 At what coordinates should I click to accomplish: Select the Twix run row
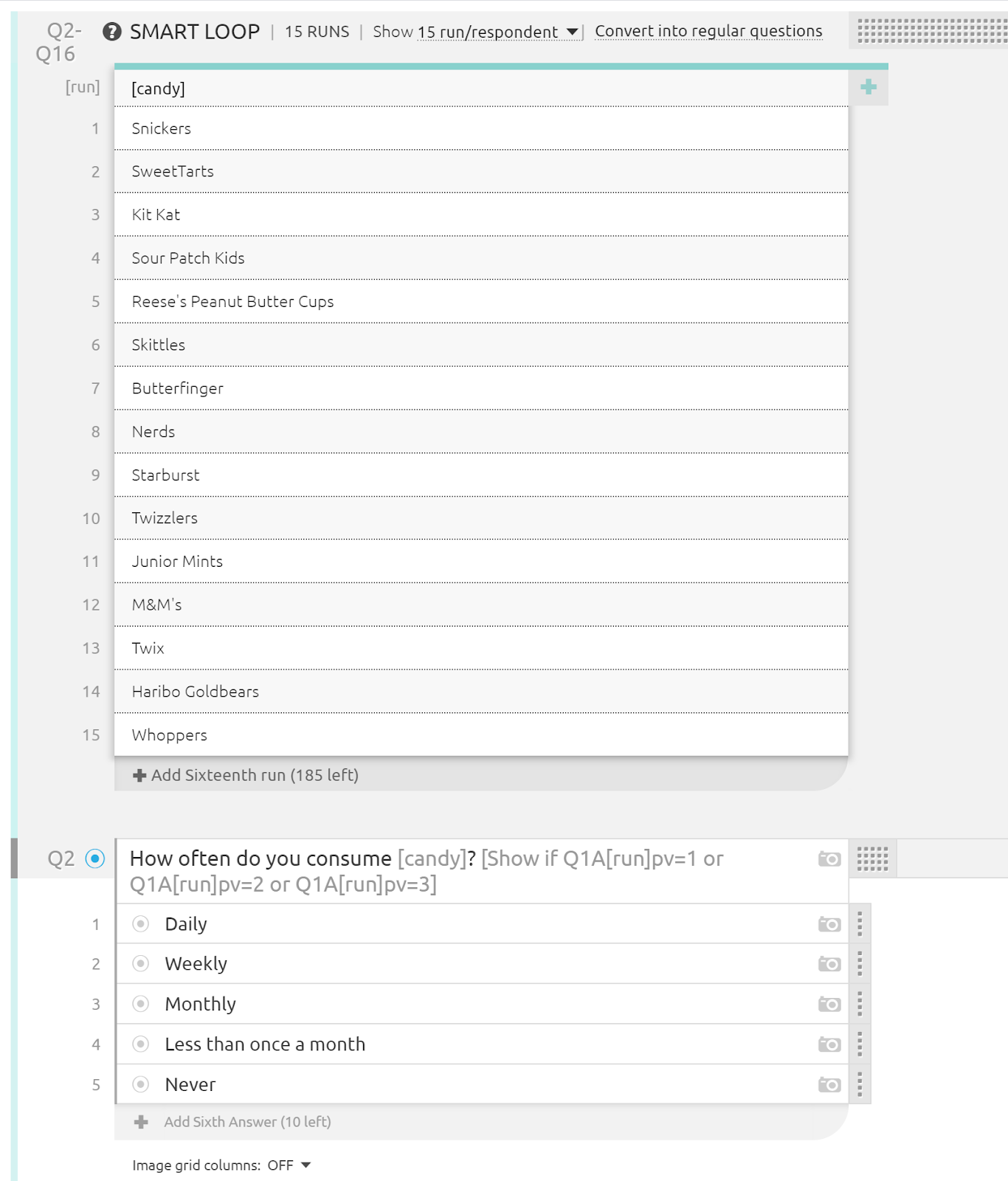[x=481, y=648]
